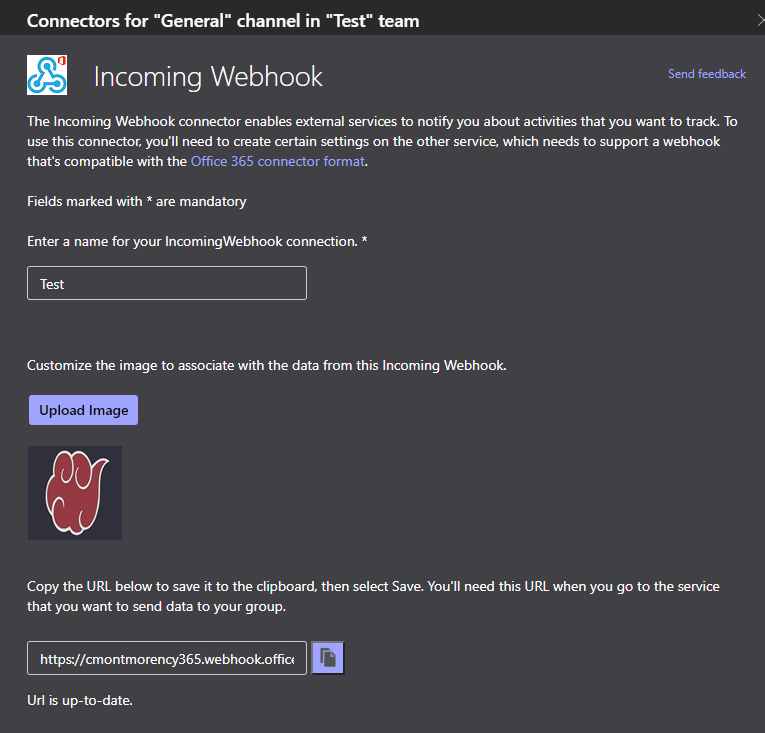This screenshot has height=733, width=765.
Task: Focus the connection name field containing Test
Action: click(167, 283)
